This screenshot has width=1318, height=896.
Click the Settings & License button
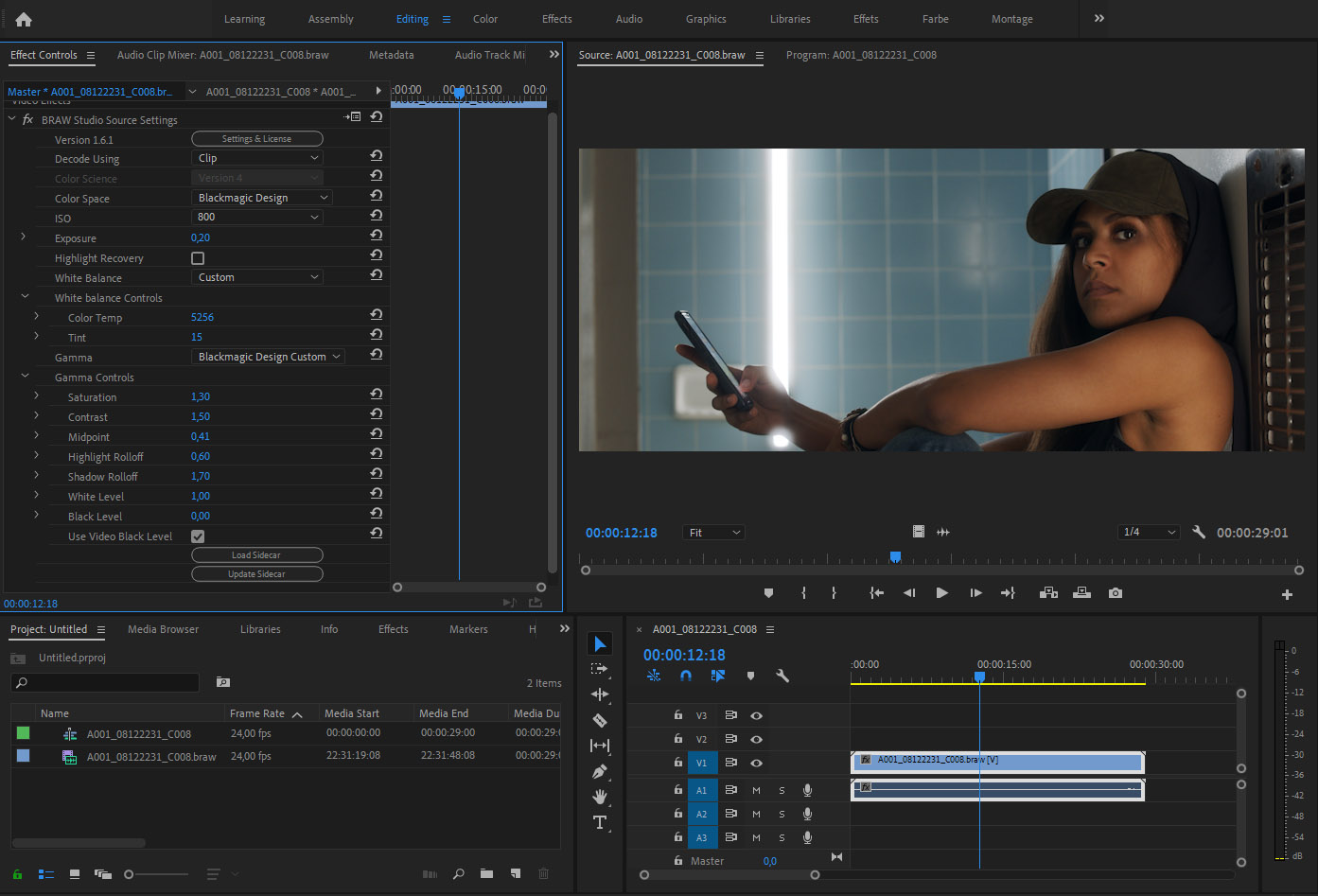256,137
